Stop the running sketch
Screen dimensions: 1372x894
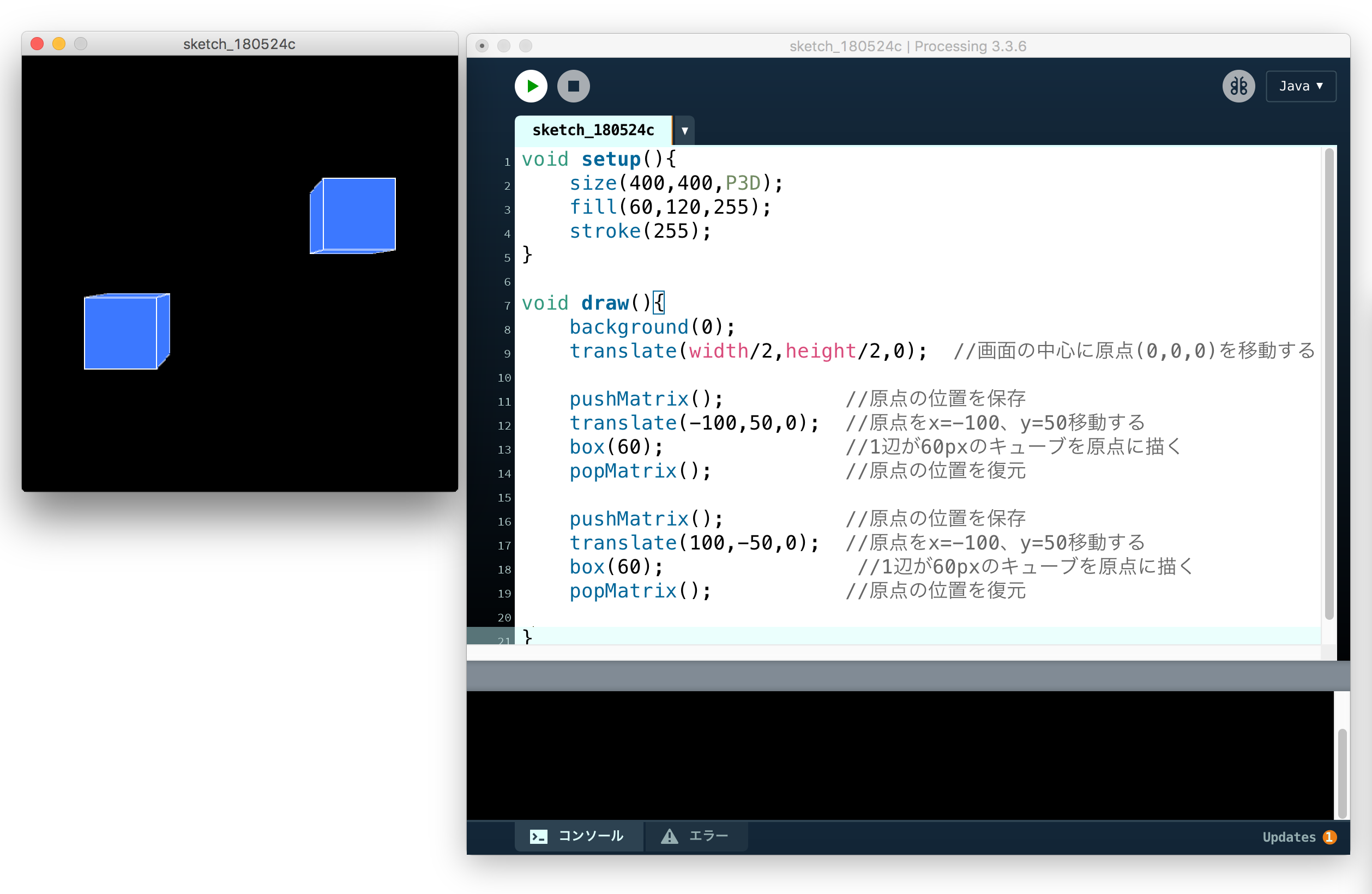click(573, 87)
